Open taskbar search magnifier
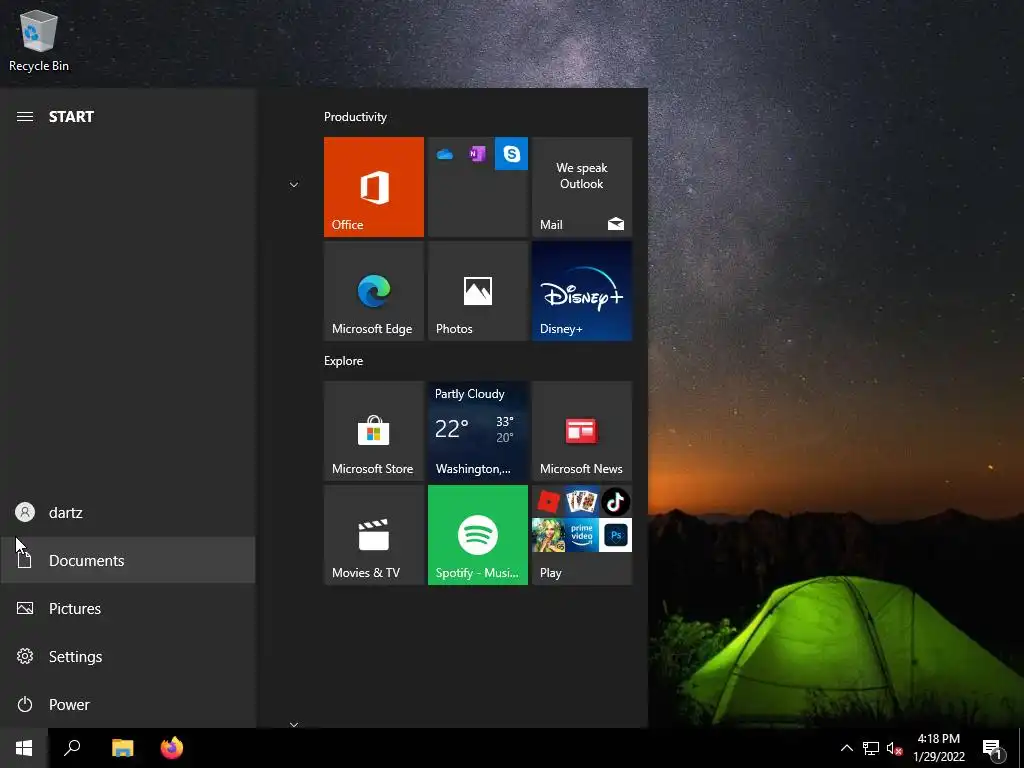Image resolution: width=1024 pixels, height=768 pixels. [72, 748]
